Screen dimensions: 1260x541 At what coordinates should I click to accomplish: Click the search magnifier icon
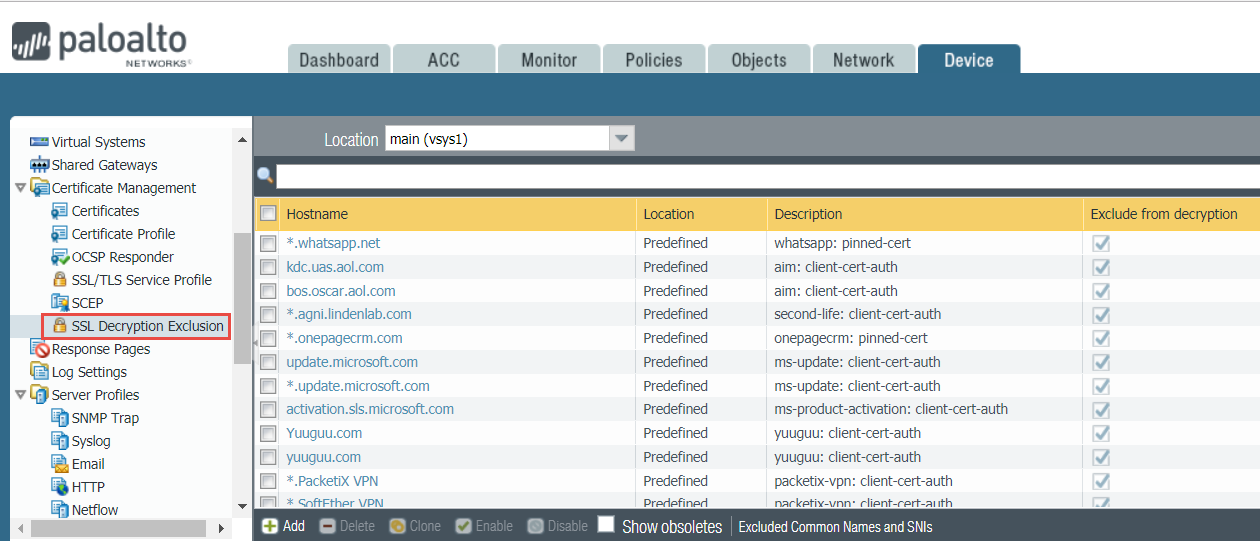[265, 176]
